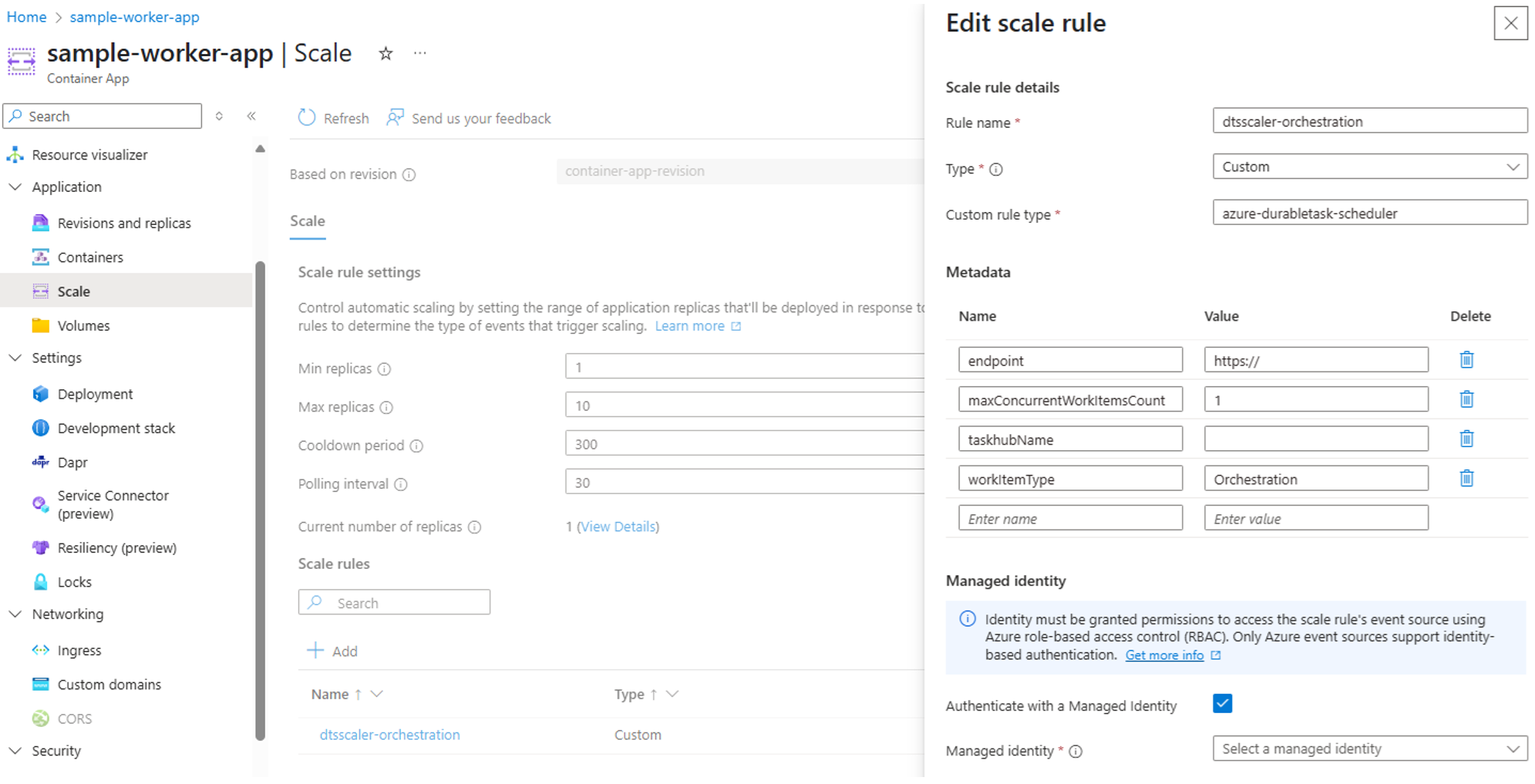Click the info icon next to Polling interval
The height and width of the screenshot is (784, 1535).
[x=401, y=484]
